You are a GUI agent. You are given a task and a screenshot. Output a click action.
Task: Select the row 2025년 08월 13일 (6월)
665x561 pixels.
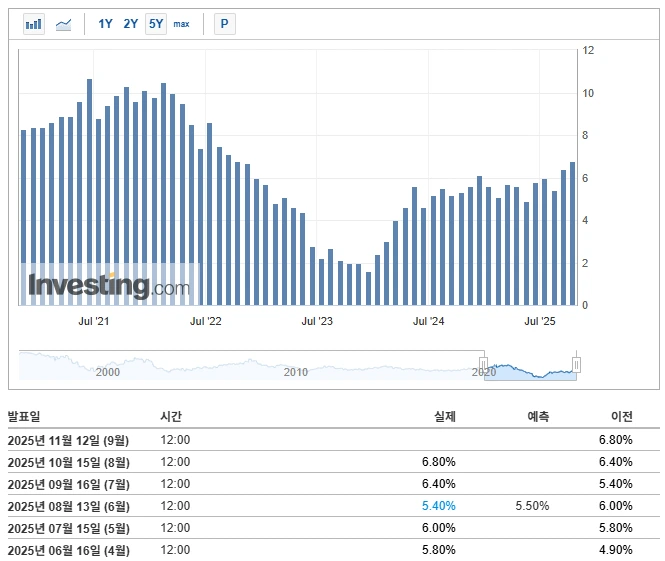(x=333, y=506)
